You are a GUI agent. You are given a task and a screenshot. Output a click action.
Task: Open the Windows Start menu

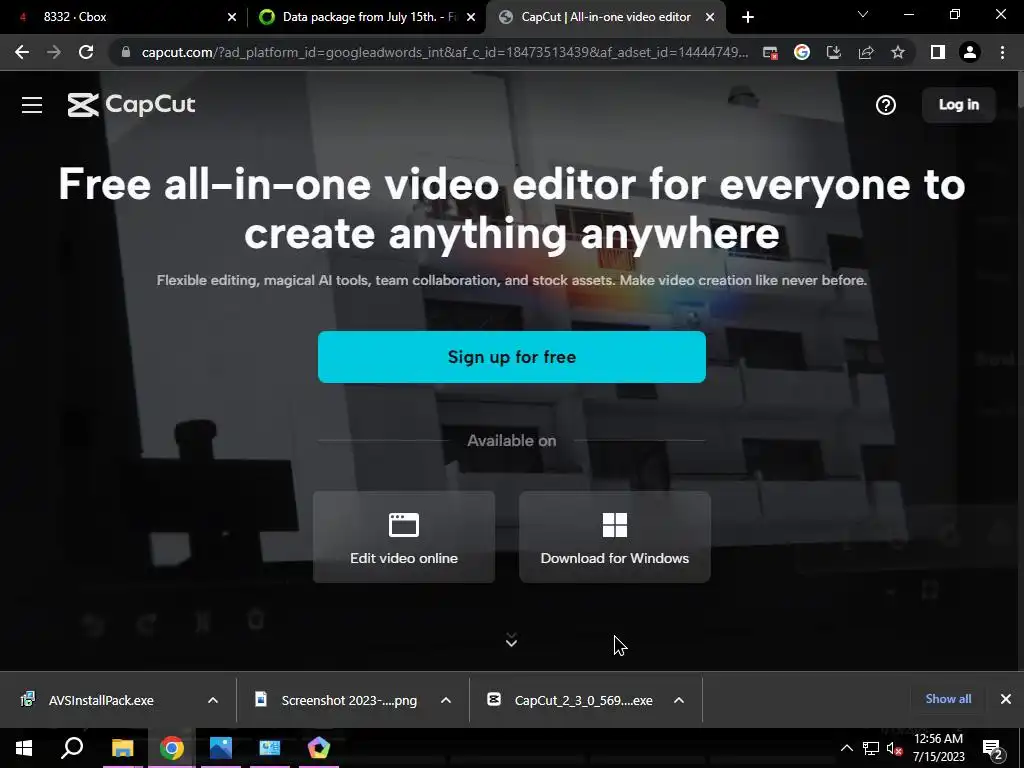pos(24,748)
